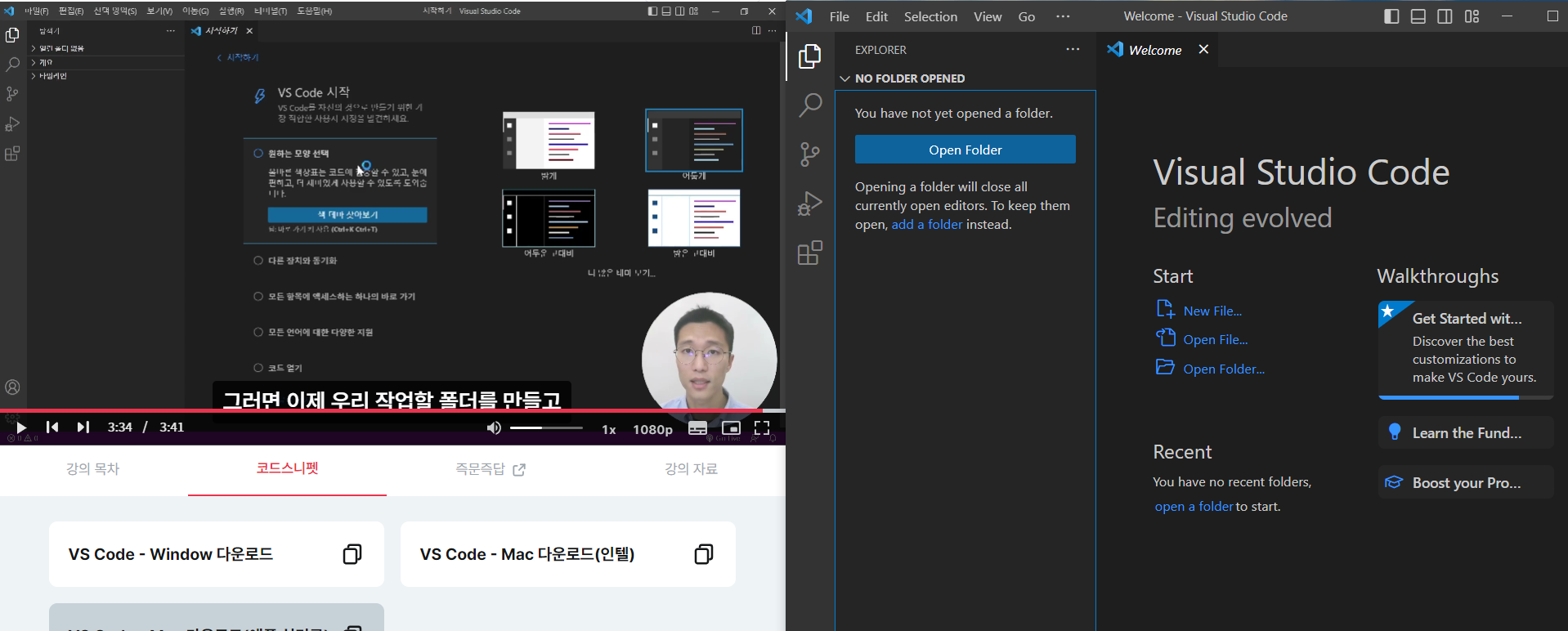Mute the video volume speaker icon
The width and height of the screenshot is (1568, 631).
coord(494,428)
